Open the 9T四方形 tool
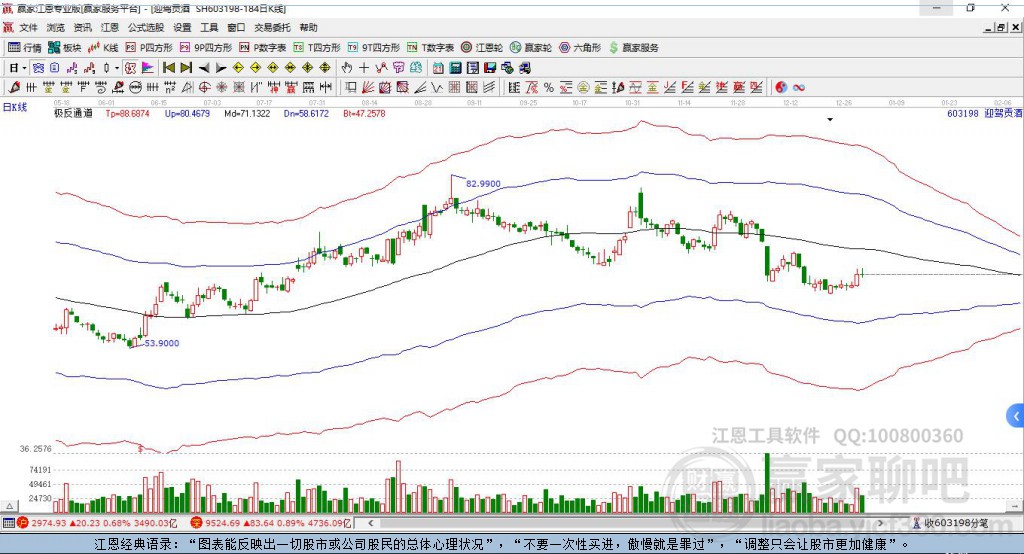Screen dimensions: 1024x554 [374, 48]
